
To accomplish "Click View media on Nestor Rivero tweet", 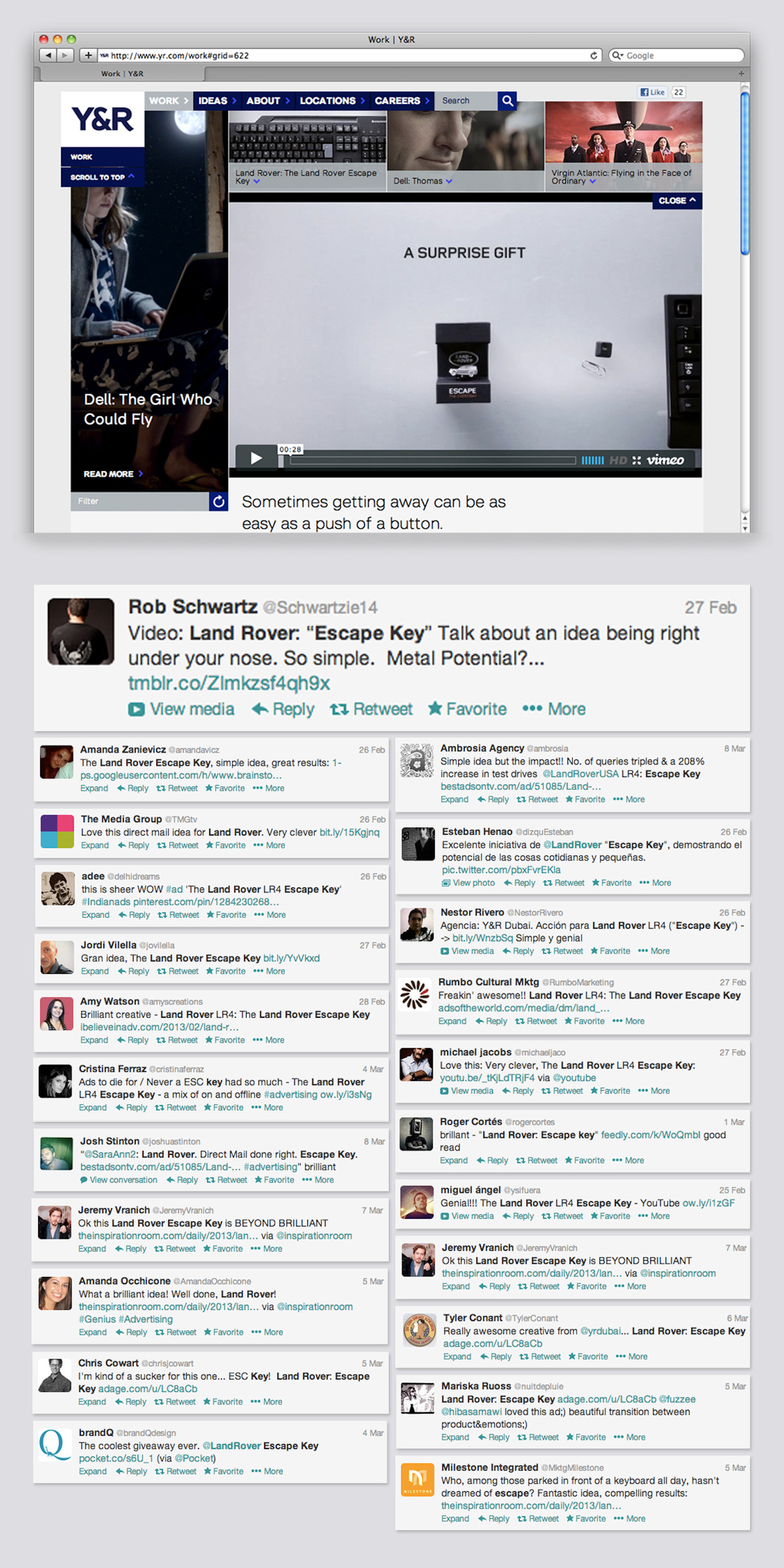I will tap(467, 951).
